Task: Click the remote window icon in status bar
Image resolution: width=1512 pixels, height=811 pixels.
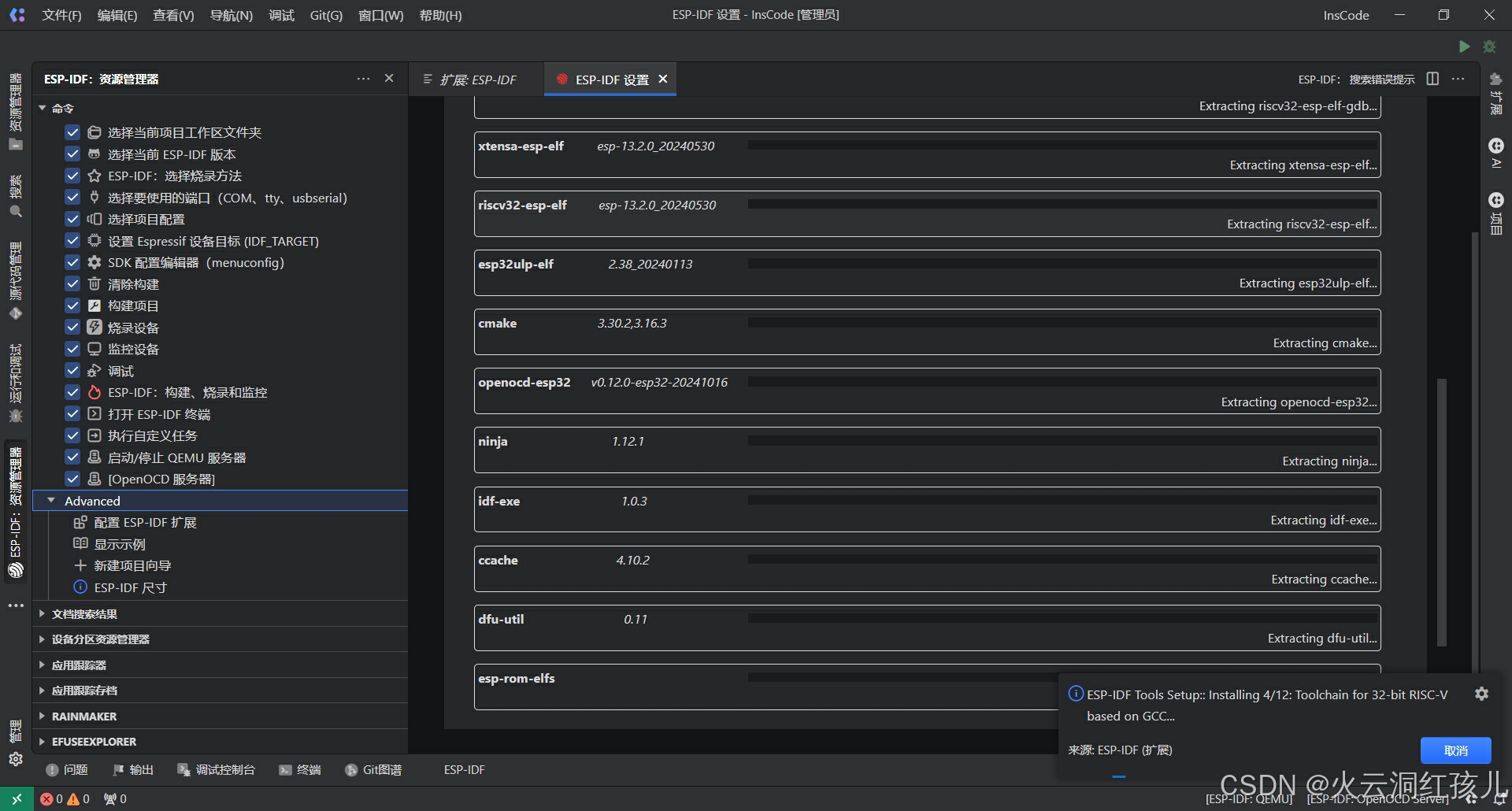Action: click(x=17, y=798)
